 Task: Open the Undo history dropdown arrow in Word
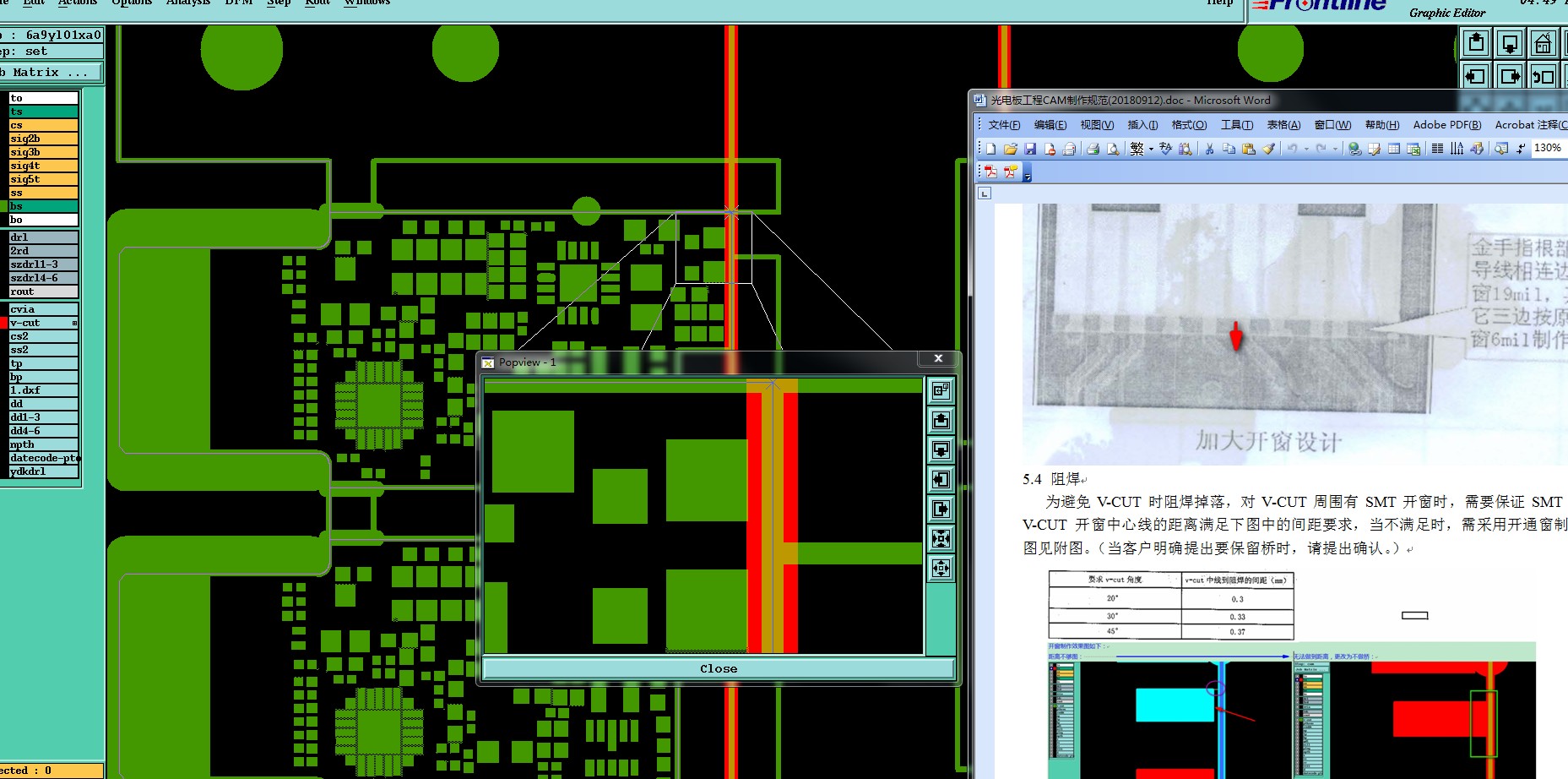click(1306, 150)
